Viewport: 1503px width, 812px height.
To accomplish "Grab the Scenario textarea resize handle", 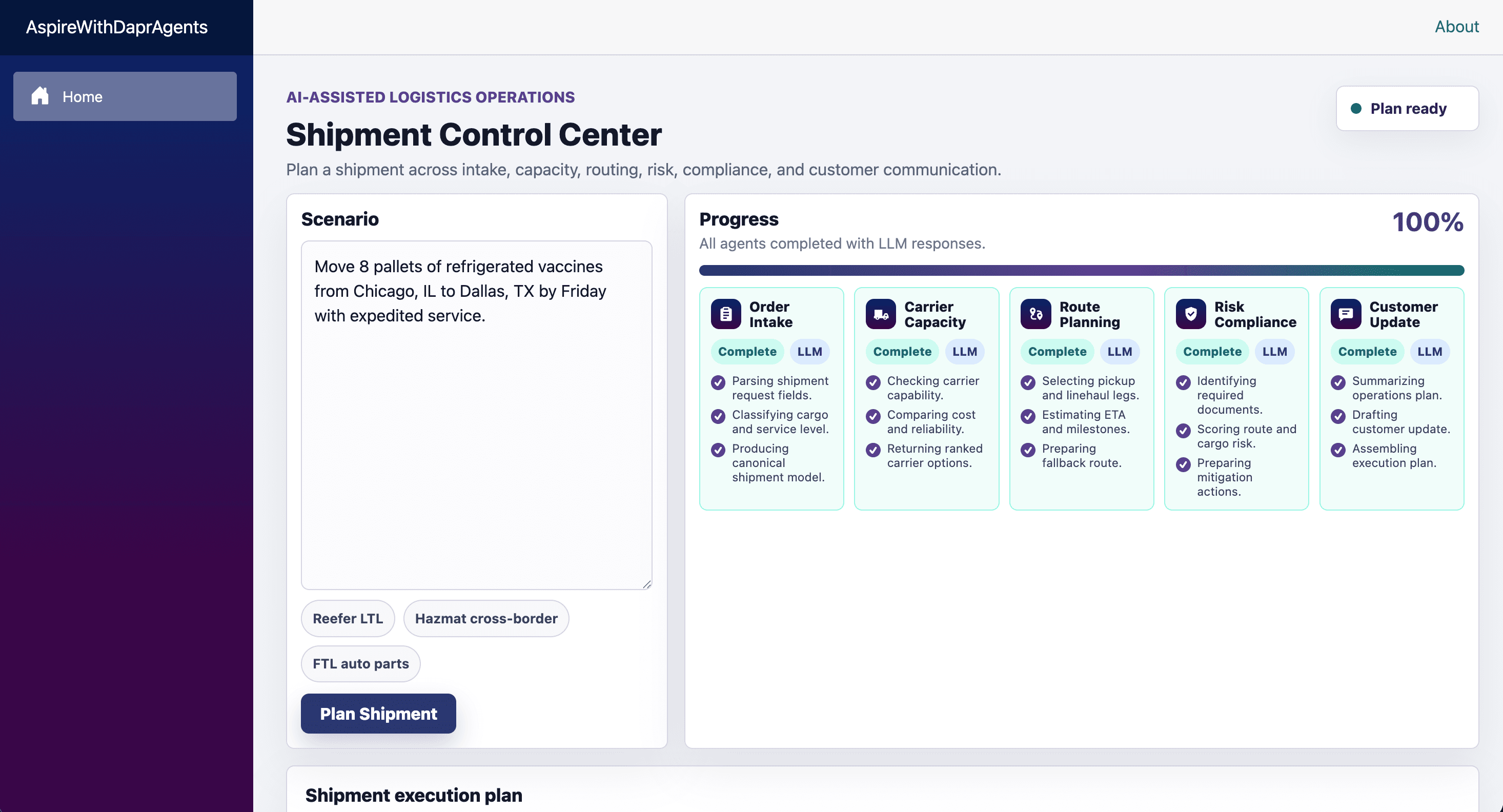I will tap(646, 584).
